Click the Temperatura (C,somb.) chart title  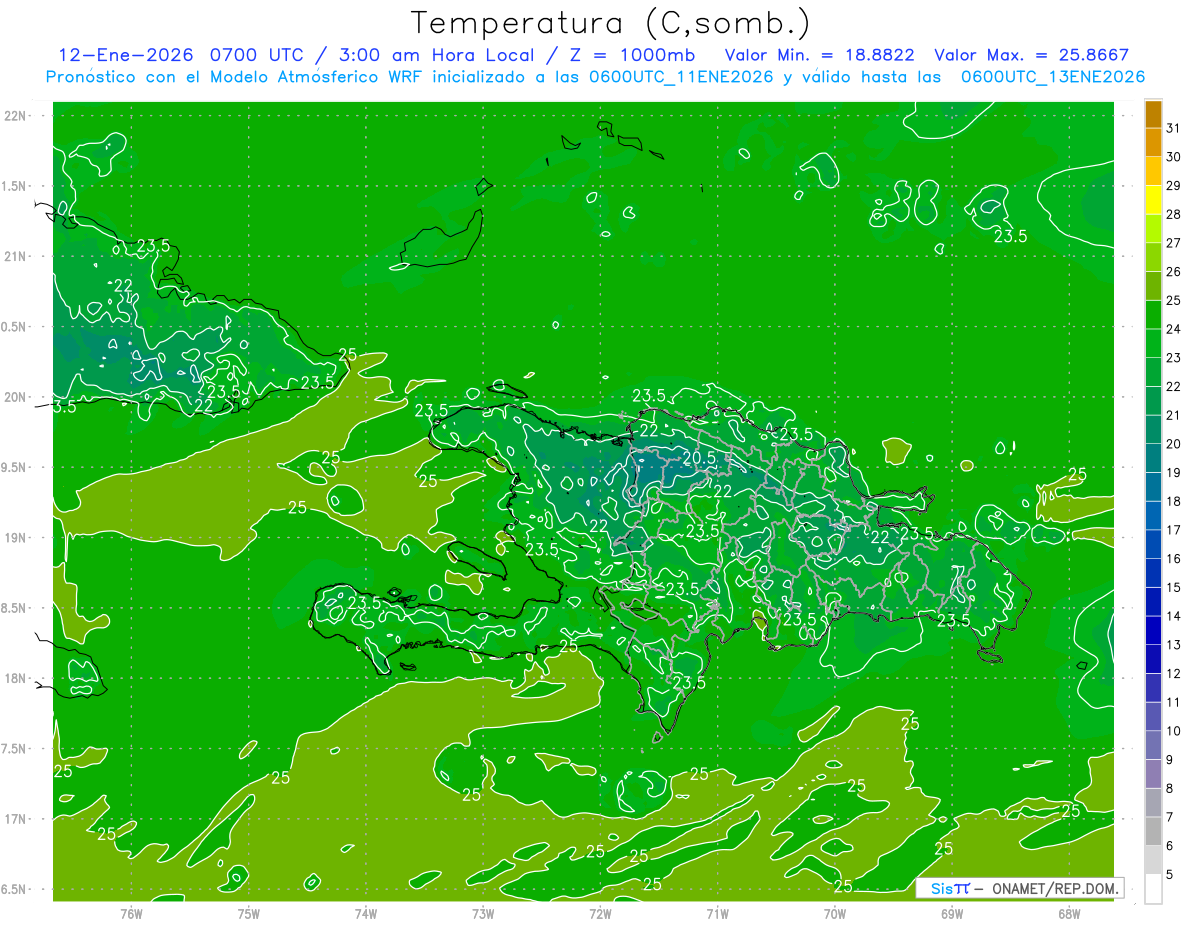[611, 23]
